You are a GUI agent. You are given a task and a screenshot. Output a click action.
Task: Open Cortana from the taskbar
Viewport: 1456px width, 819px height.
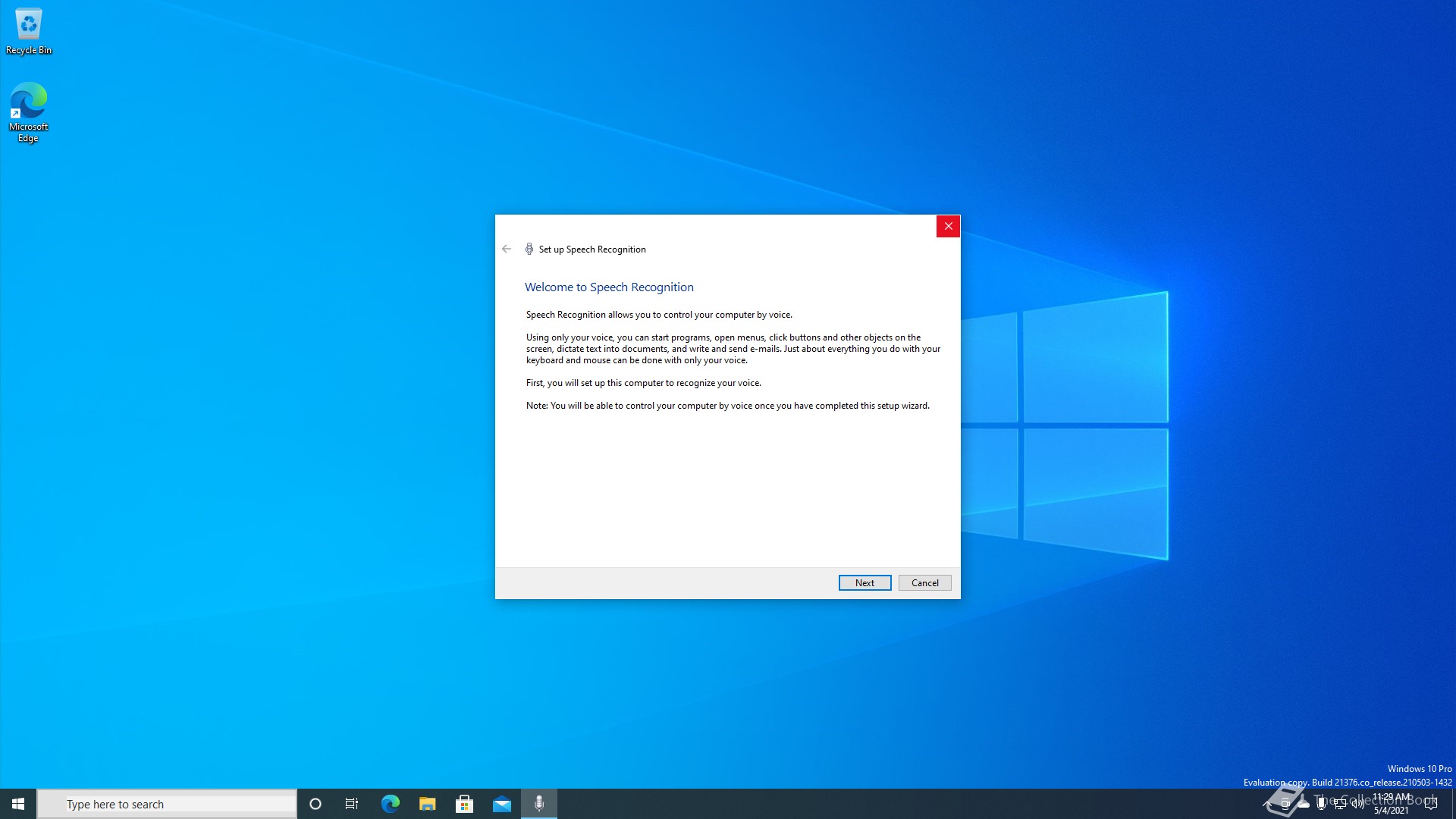315,804
